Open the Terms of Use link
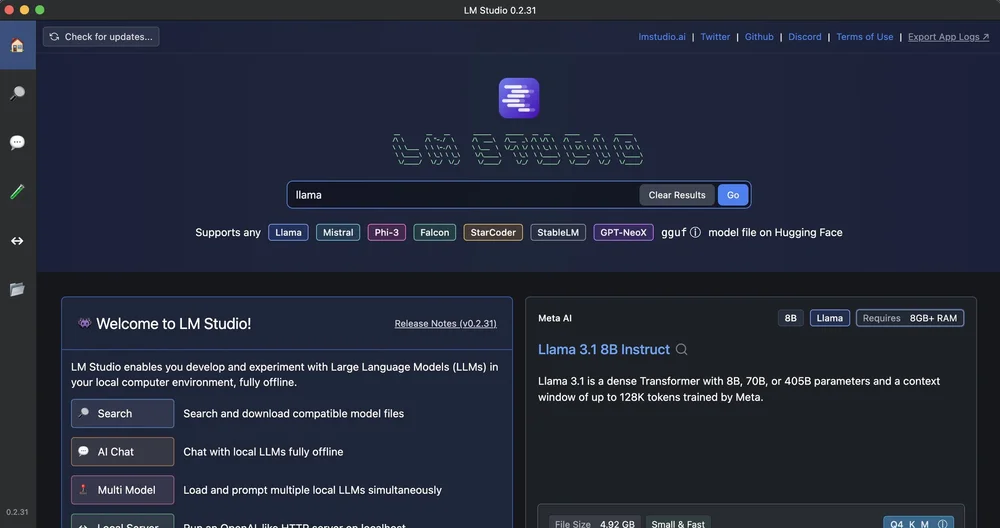Image resolution: width=1000 pixels, height=528 pixels. (865, 37)
